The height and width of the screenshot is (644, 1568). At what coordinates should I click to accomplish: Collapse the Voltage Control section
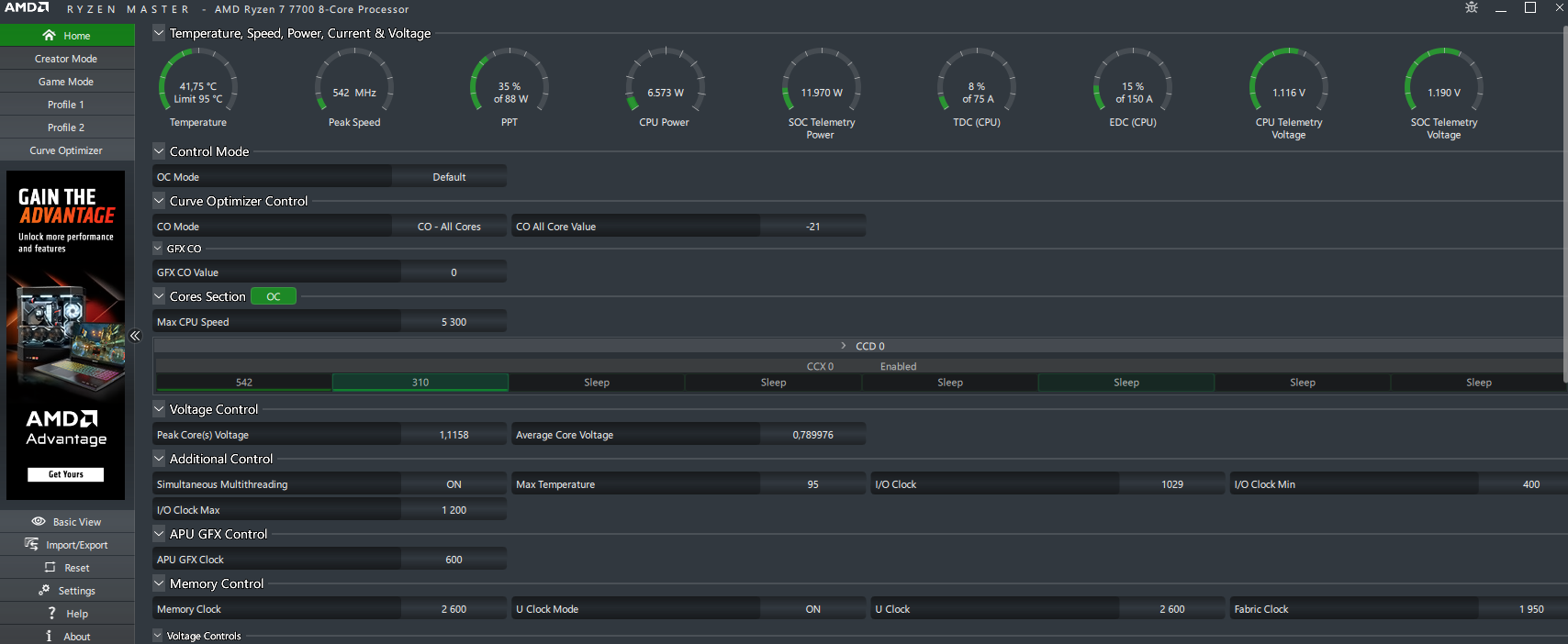click(159, 409)
